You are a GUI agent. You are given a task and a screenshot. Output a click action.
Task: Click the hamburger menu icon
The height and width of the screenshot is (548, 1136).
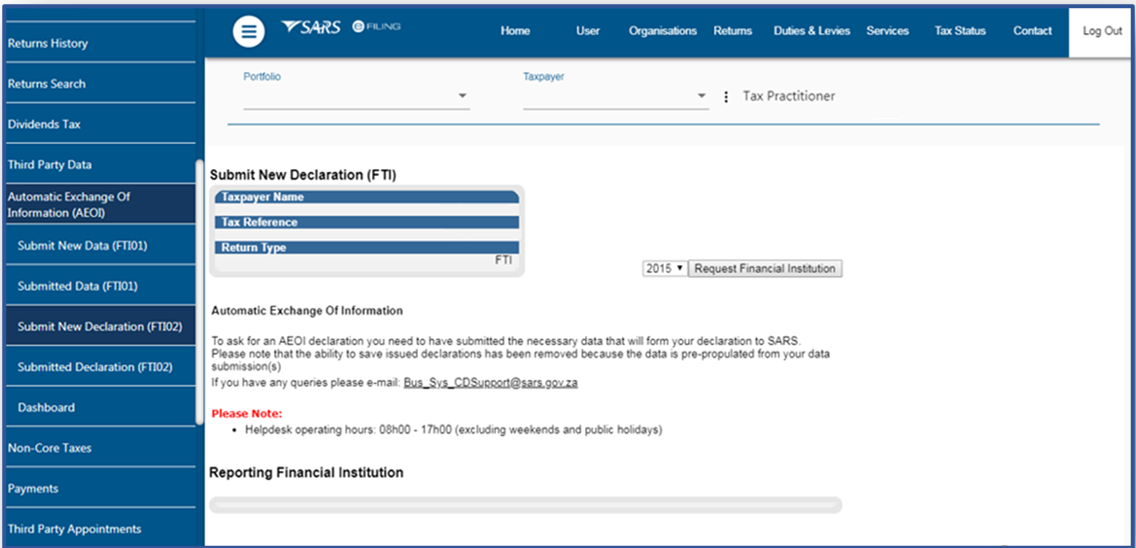(x=248, y=31)
